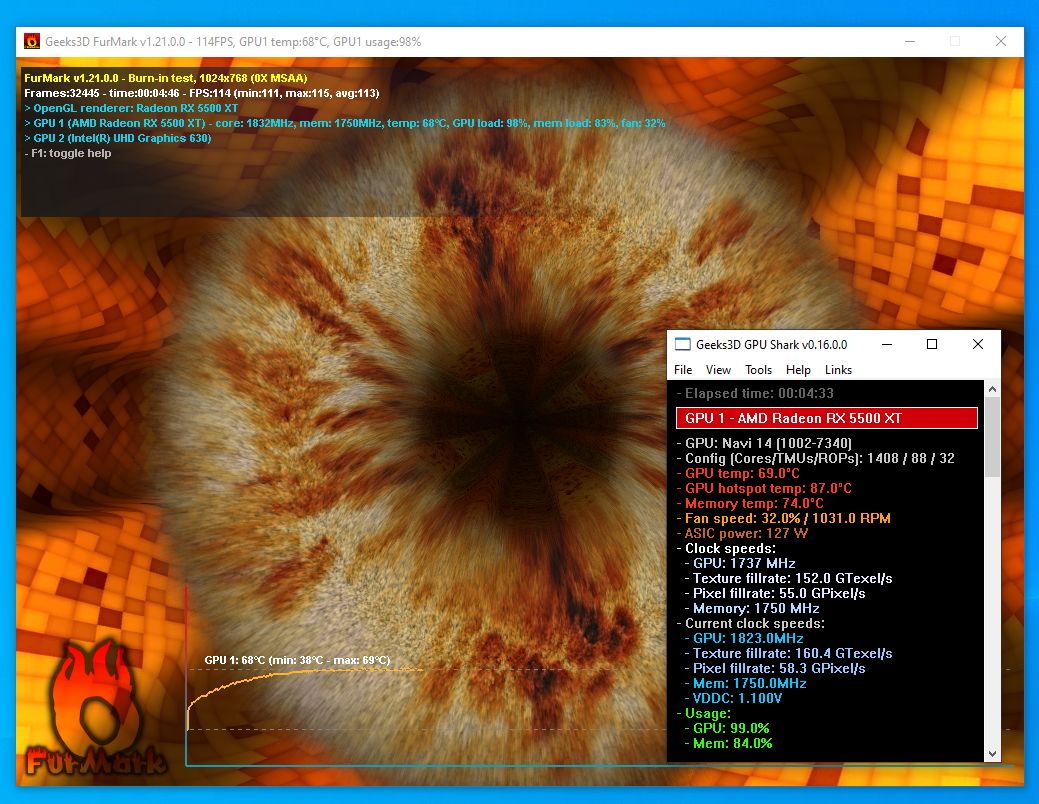Click the GPU Shark v0.16.0.0 title text
Screen dimensions: 1039x804
(771, 345)
